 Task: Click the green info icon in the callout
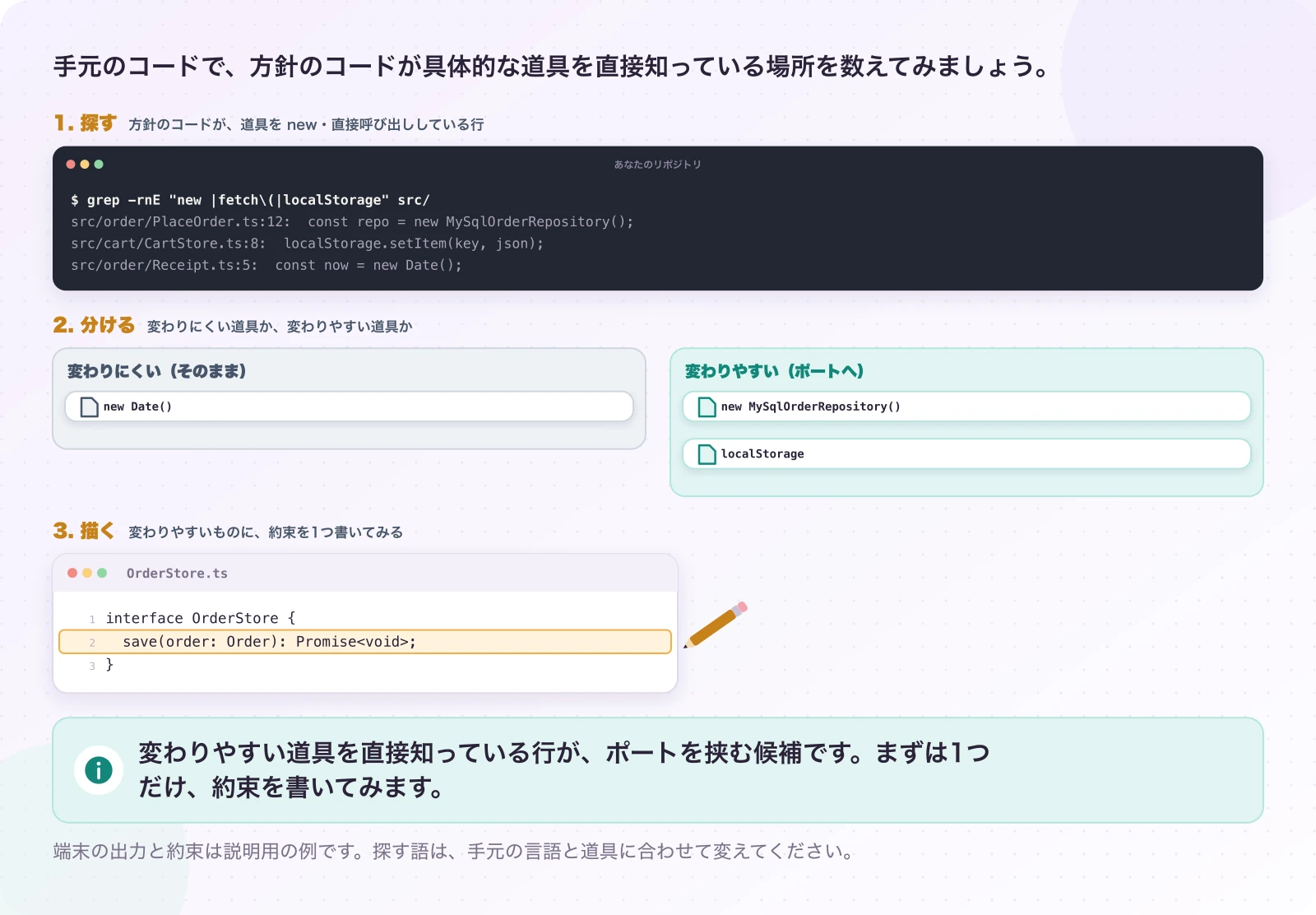click(99, 770)
